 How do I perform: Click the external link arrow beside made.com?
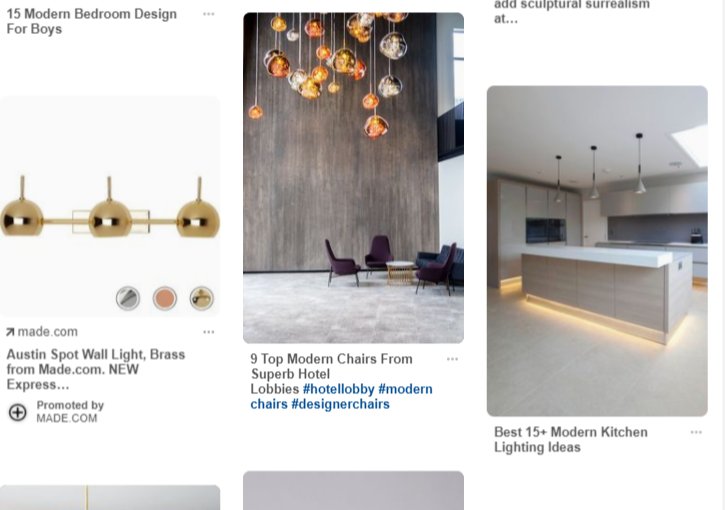click(10, 332)
